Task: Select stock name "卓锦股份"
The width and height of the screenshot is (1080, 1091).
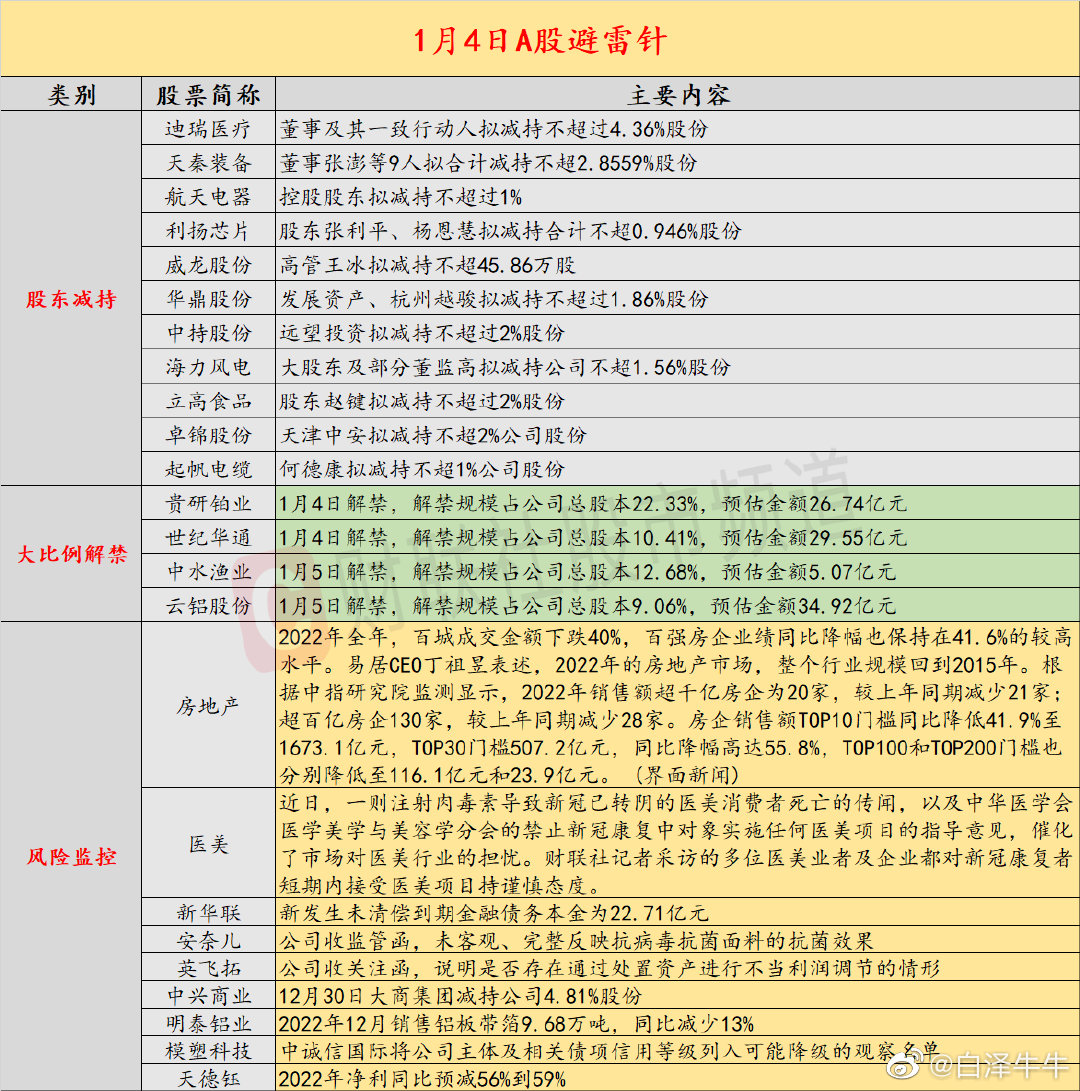Action: pyautogui.click(x=208, y=436)
